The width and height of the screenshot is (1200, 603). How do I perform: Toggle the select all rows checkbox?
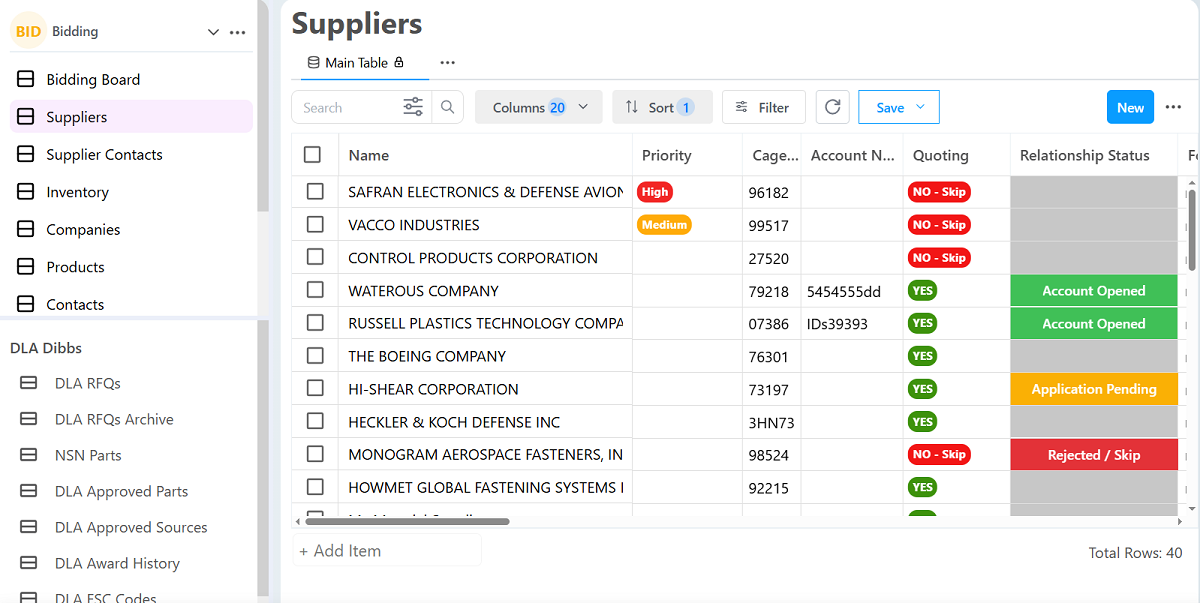point(312,154)
